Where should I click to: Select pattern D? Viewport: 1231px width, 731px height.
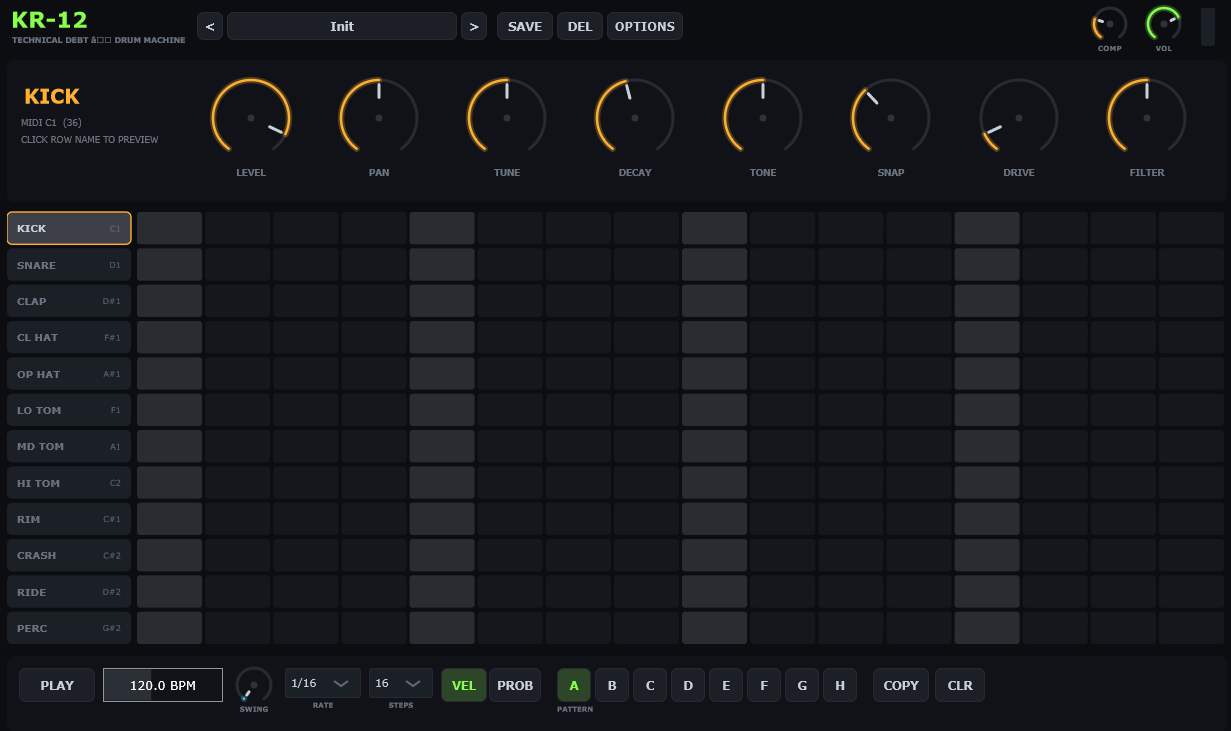688,685
